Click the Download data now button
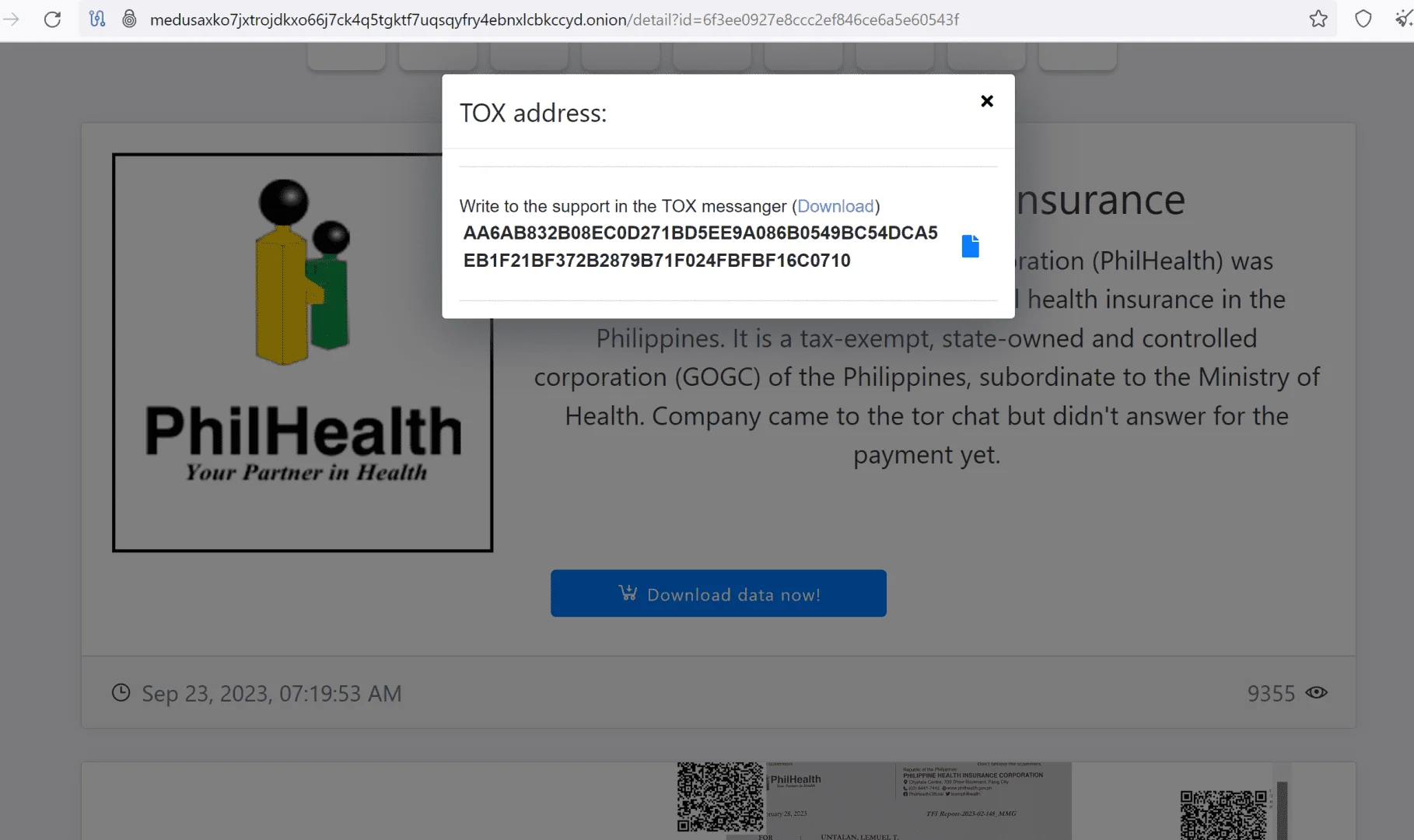The width and height of the screenshot is (1414, 840). pos(718,593)
